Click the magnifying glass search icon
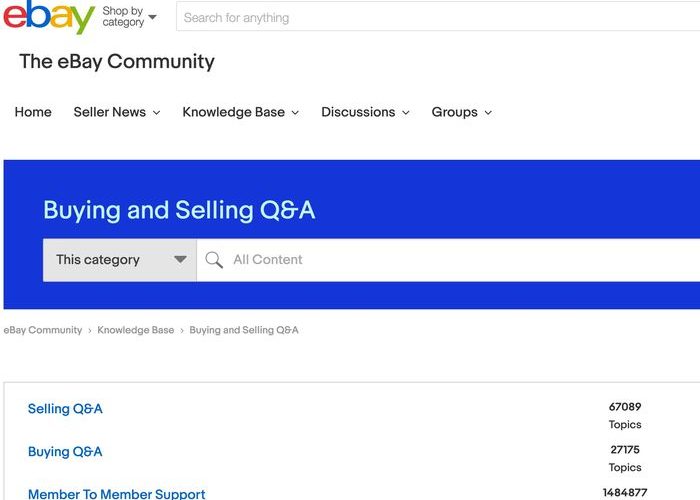The image size is (700, 500). pyautogui.click(x=213, y=260)
